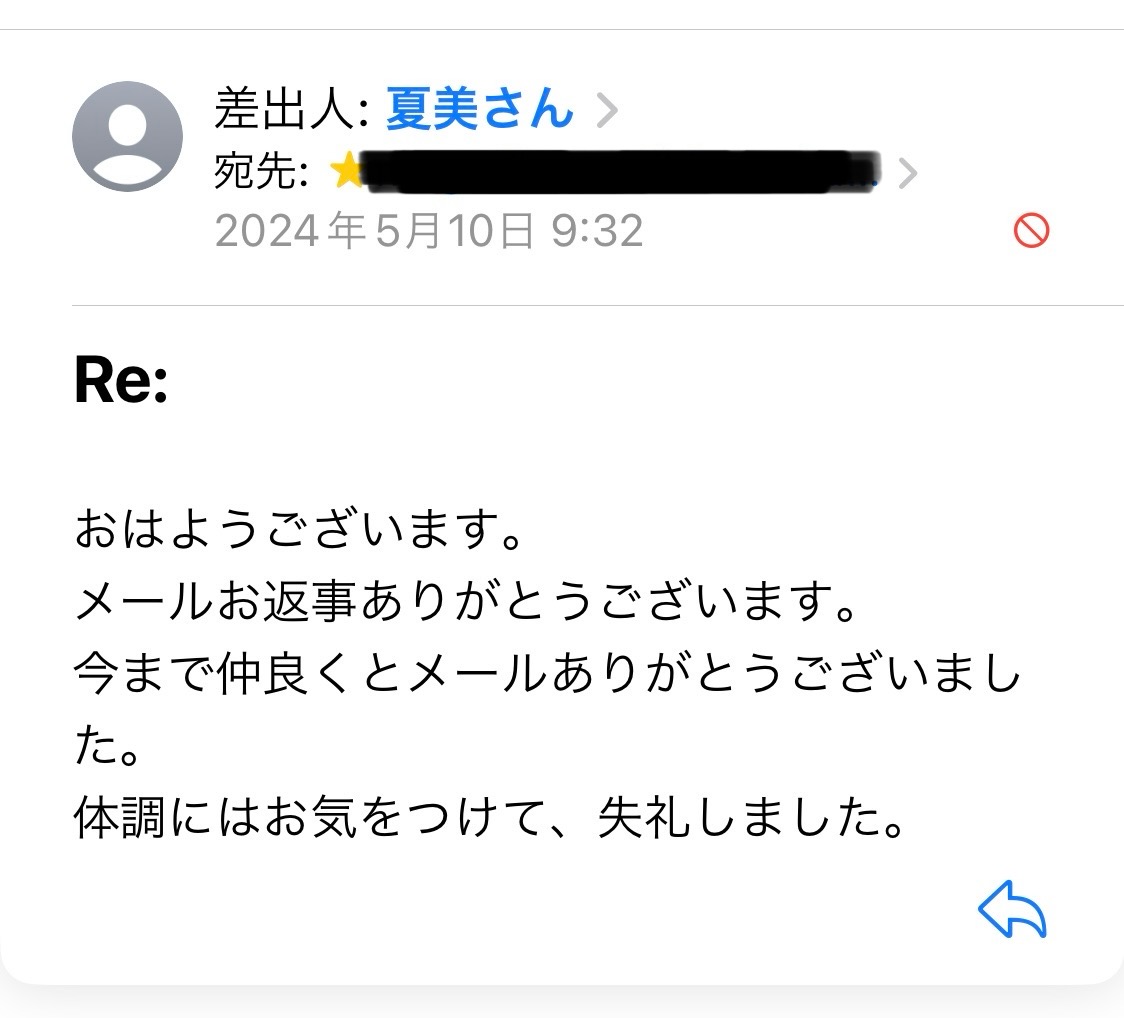This screenshot has height=1018, width=1124.
Task: Tap the date 2024年5月10日
Action: pos(374,232)
